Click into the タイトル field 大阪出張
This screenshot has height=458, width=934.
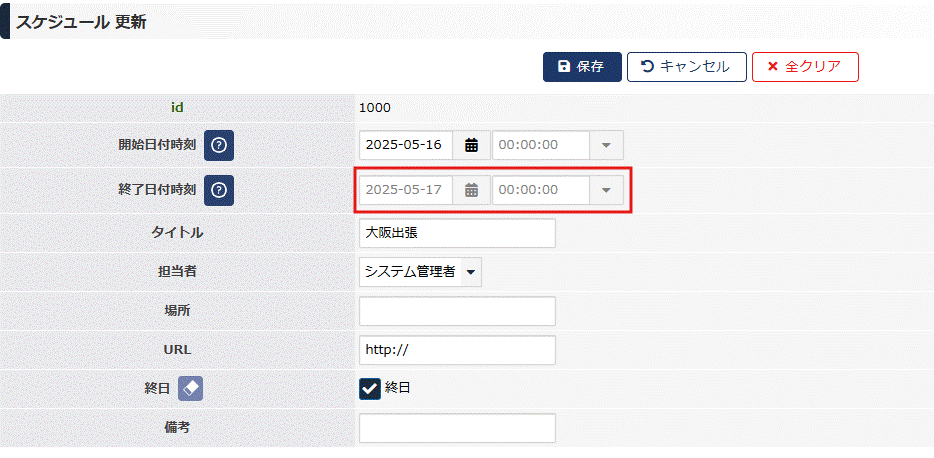pos(457,233)
